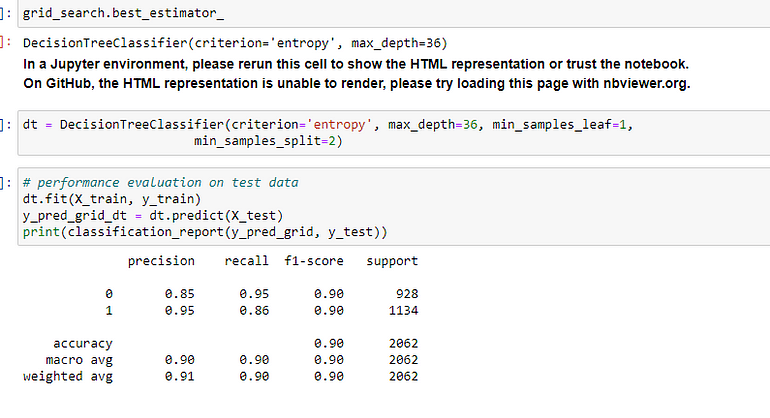This screenshot has height=418, width=770.
Task: Click the 'On GitHub' nbviewer.org message
Action: click(x=357, y=84)
